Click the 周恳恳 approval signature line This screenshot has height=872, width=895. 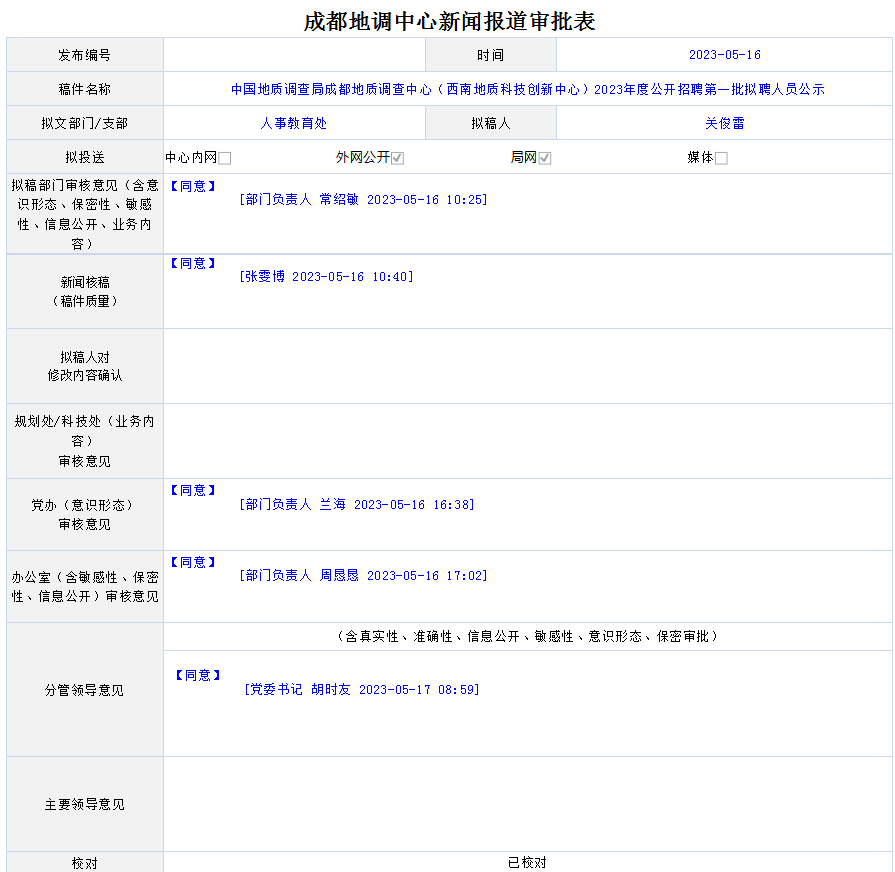click(363, 575)
